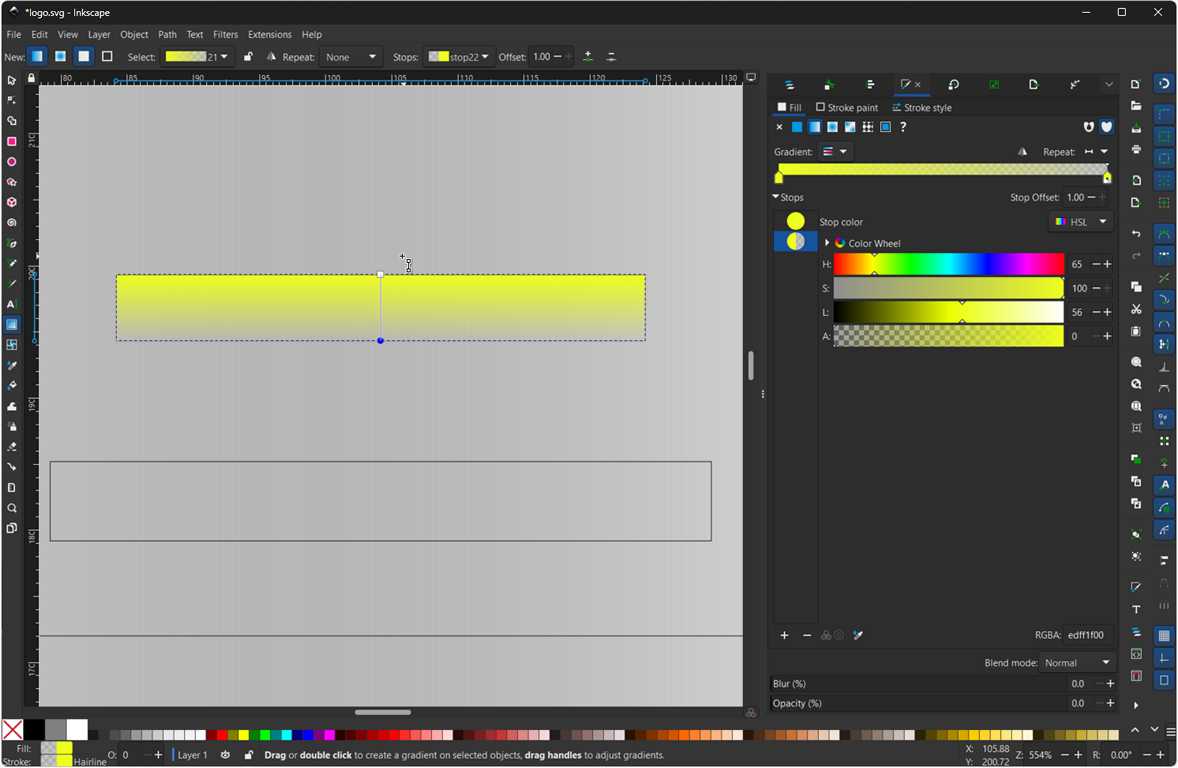Open the Filters menu

pos(225,35)
